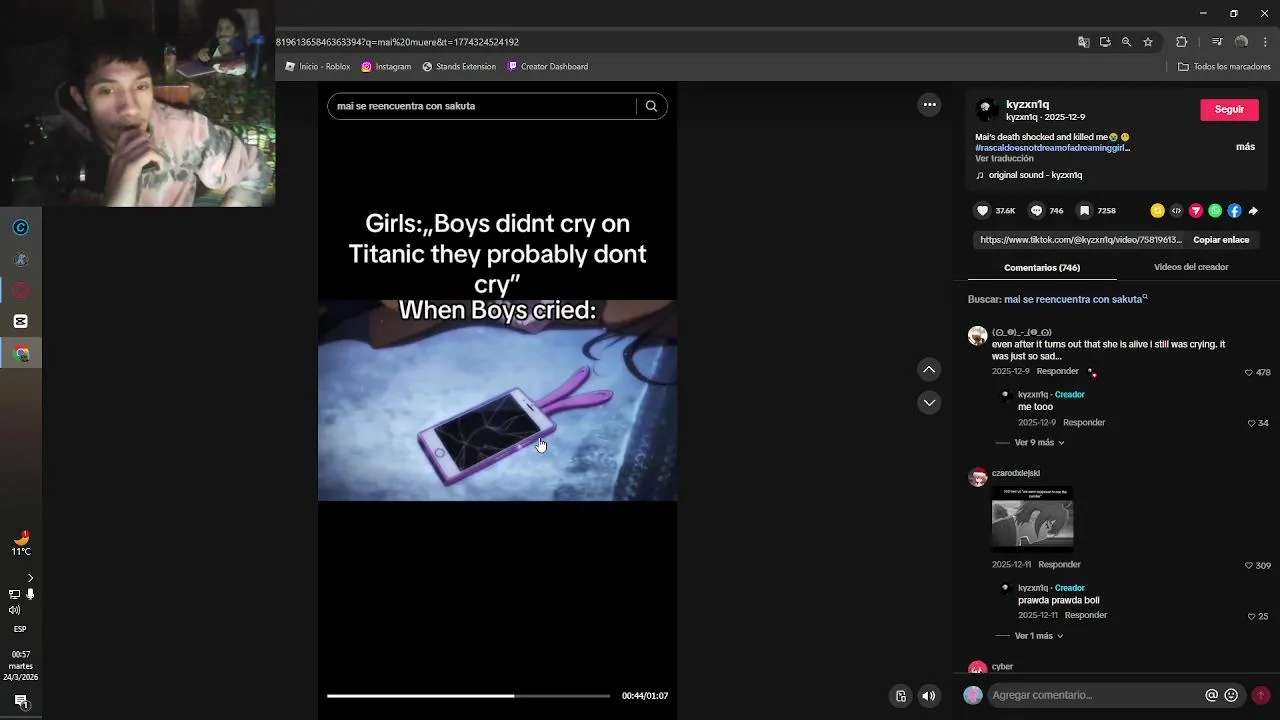This screenshot has height=720, width=1280.
Task: Open kyzxn1q's profile avatar
Action: click(x=987, y=110)
